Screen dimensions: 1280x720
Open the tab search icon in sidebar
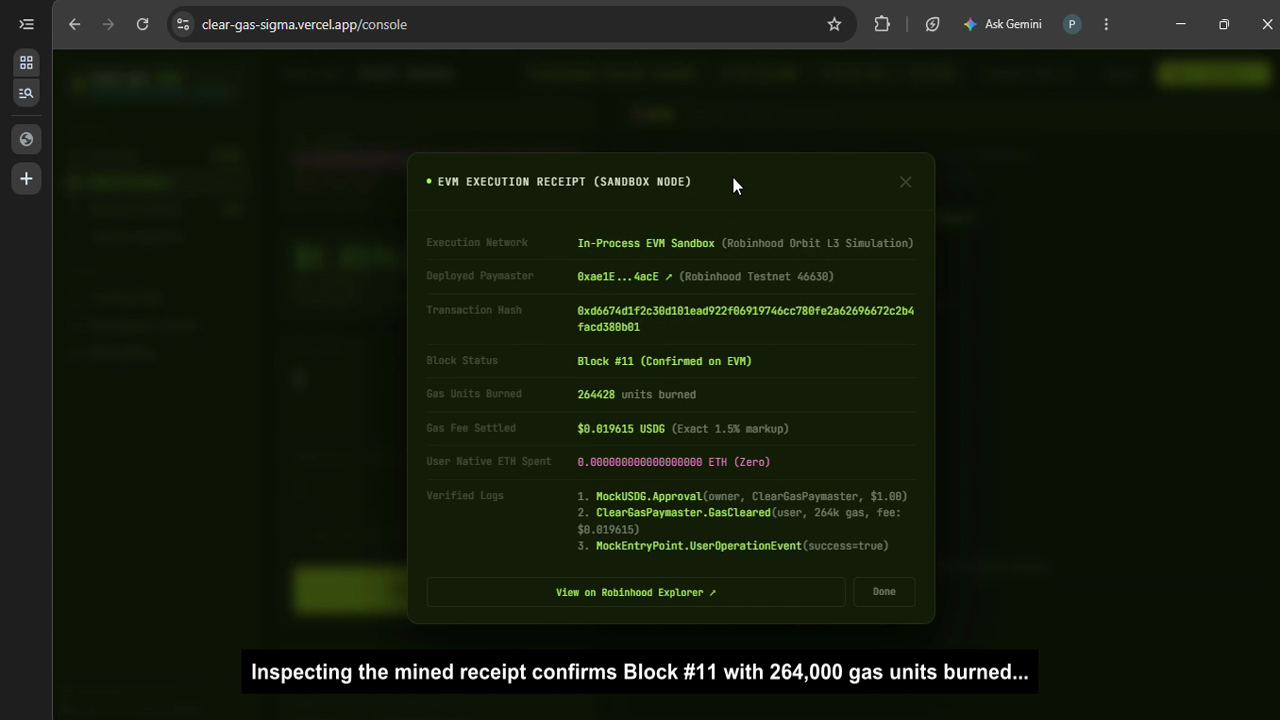pyautogui.click(x=26, y=93)
